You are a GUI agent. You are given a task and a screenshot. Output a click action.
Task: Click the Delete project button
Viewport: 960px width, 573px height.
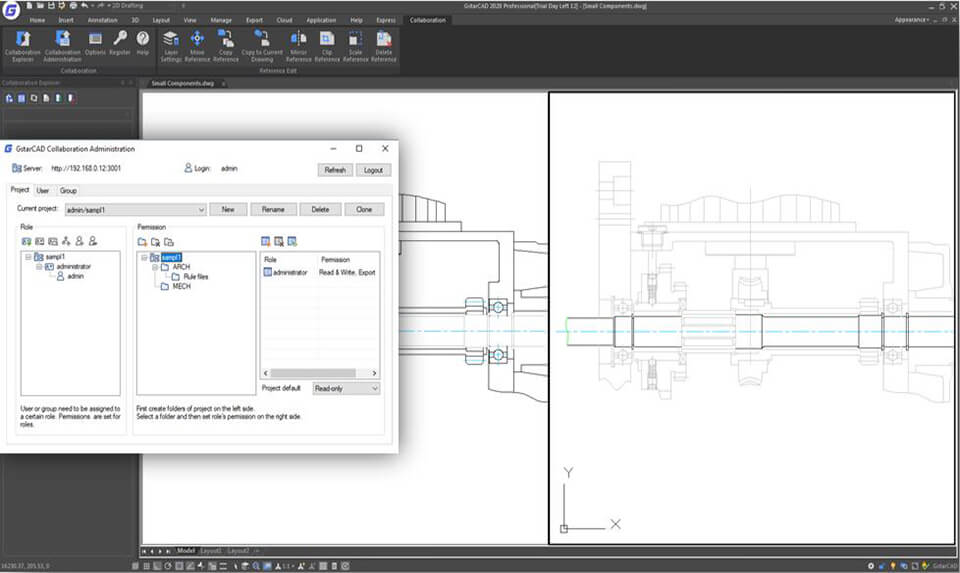pyautogui.click(x=320, y=209)
